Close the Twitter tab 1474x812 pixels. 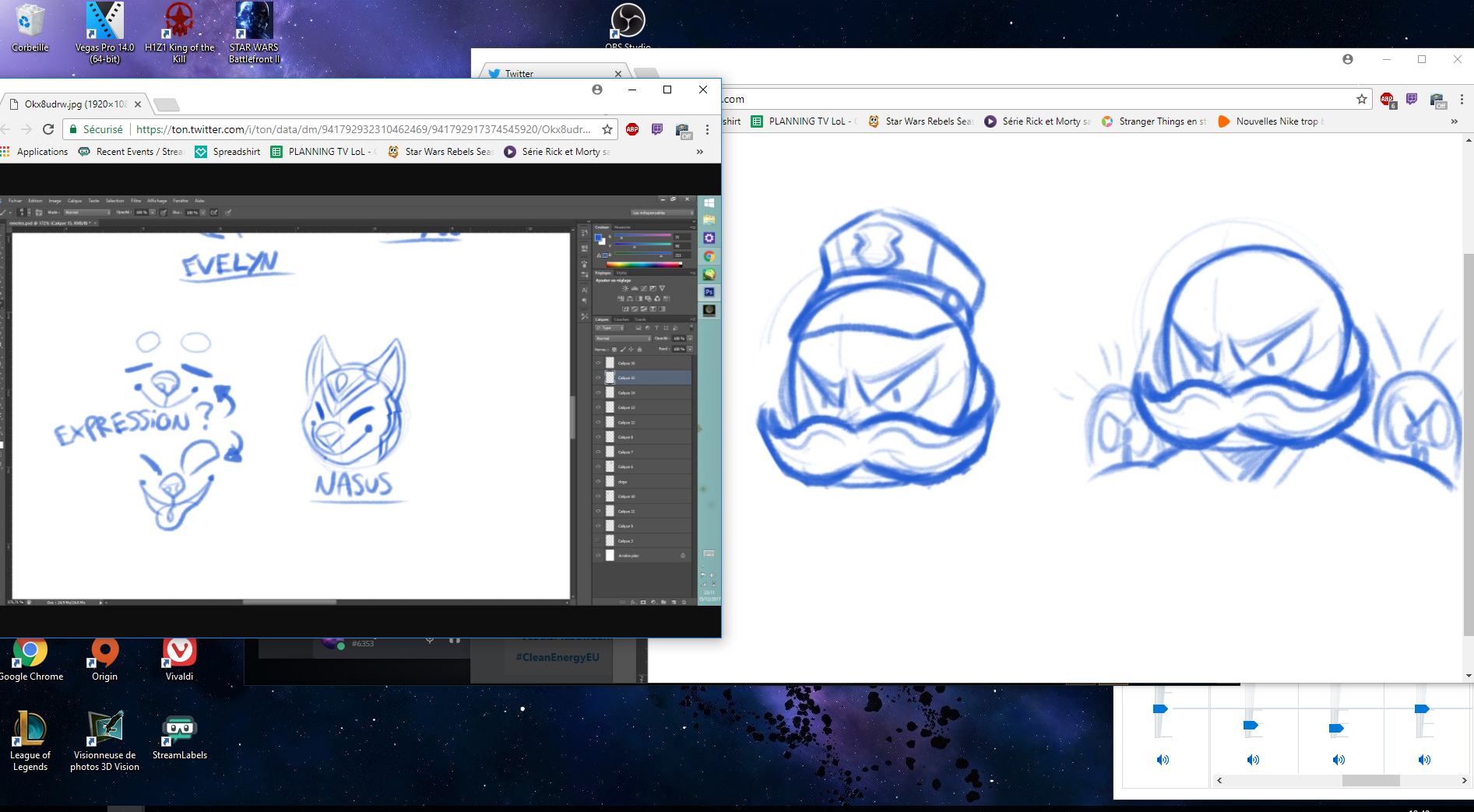tap(618, 74)
